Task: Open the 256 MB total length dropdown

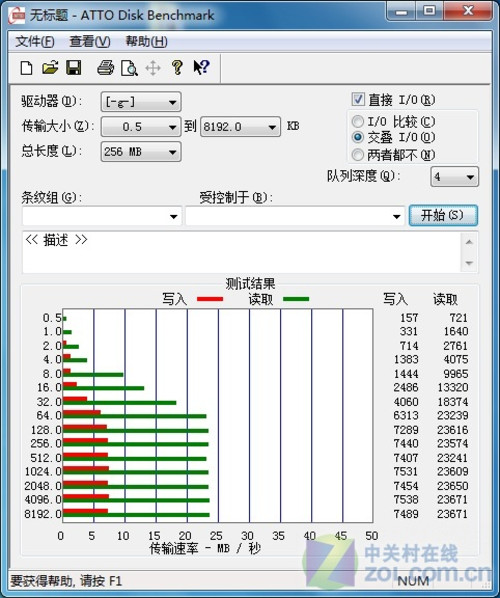Action: [141, 152]
